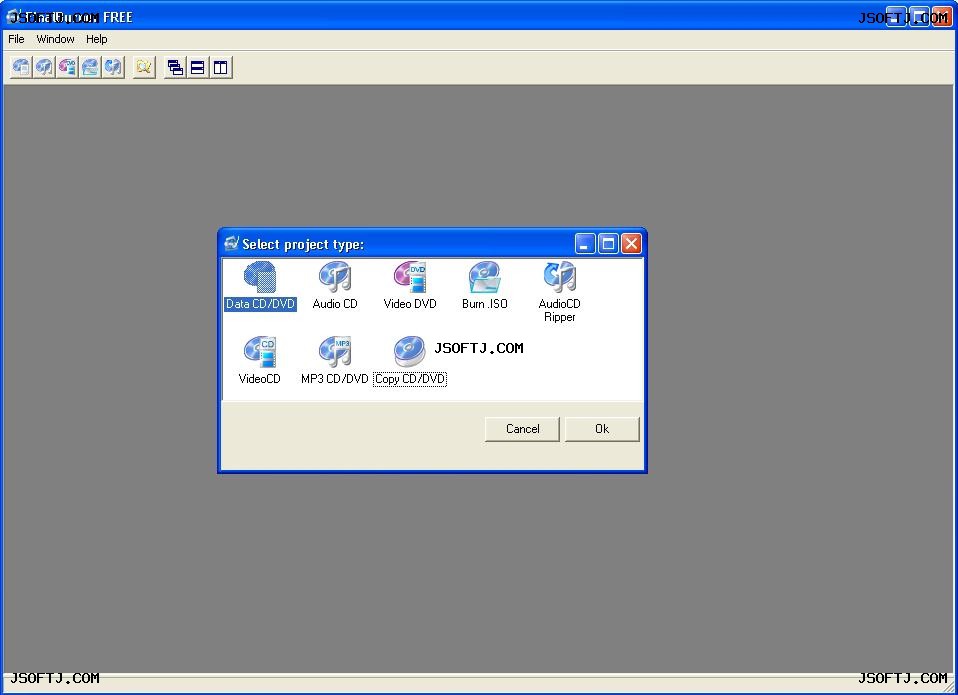Screen dimensions: 958x695
Task: Click the main window title bar app icon
Action: pos(13,16)
